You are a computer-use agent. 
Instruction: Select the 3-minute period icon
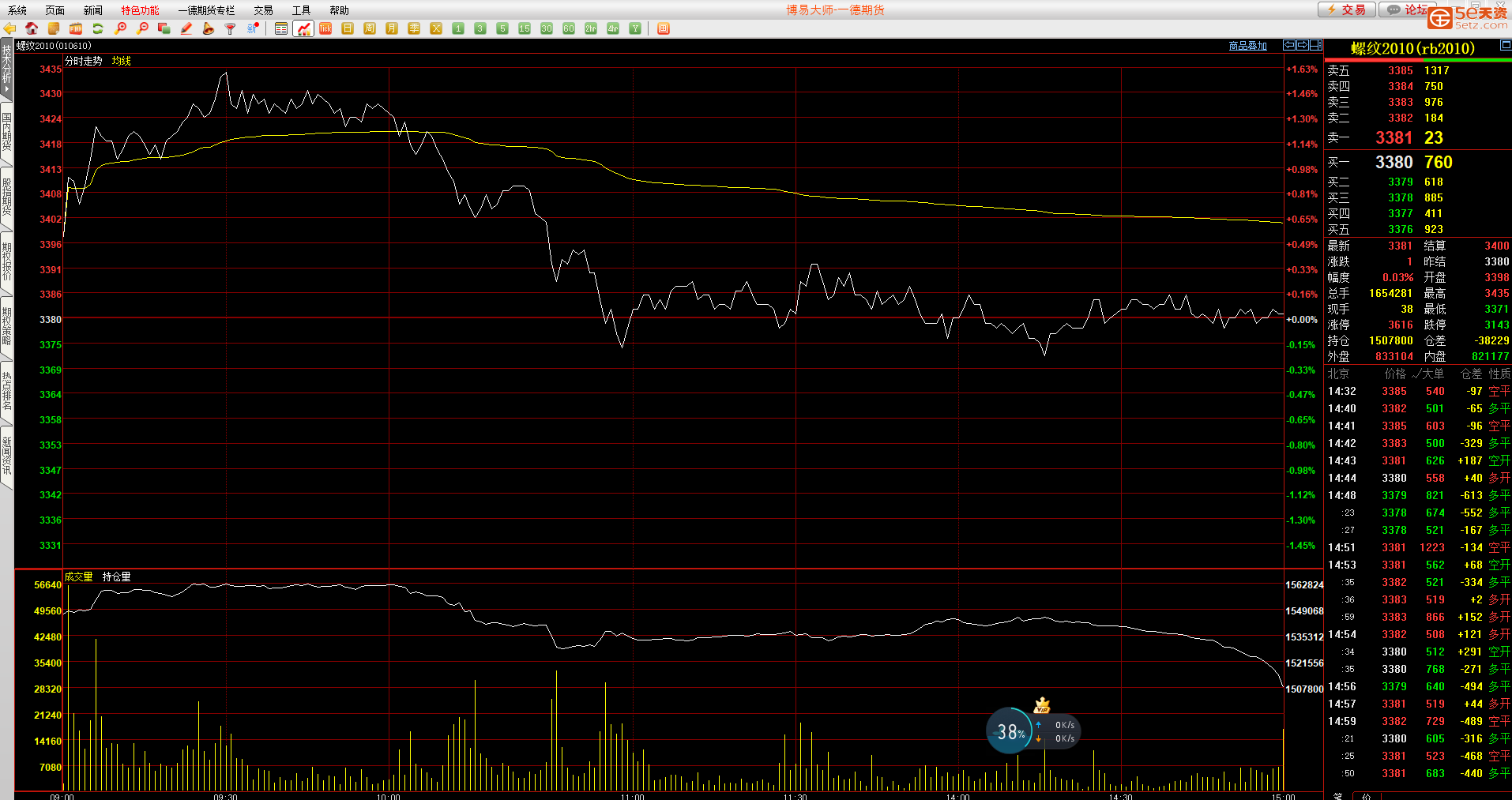(x=480, y=28)
